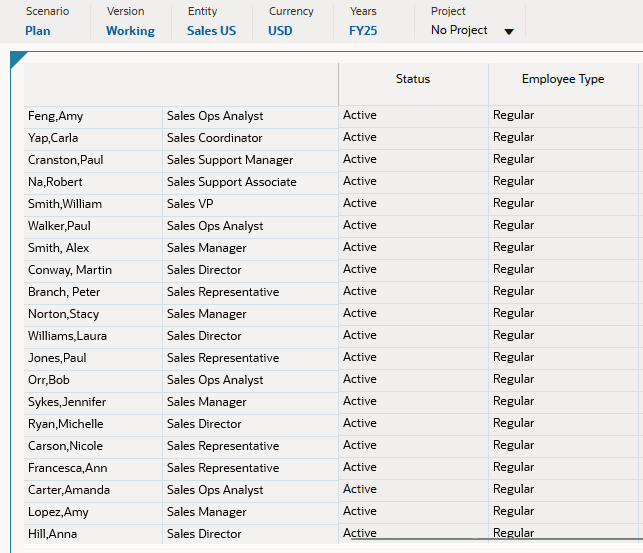Click the Active status for Lopez,Amy
Screen dimensions: 643x553
tap(413, 512)
